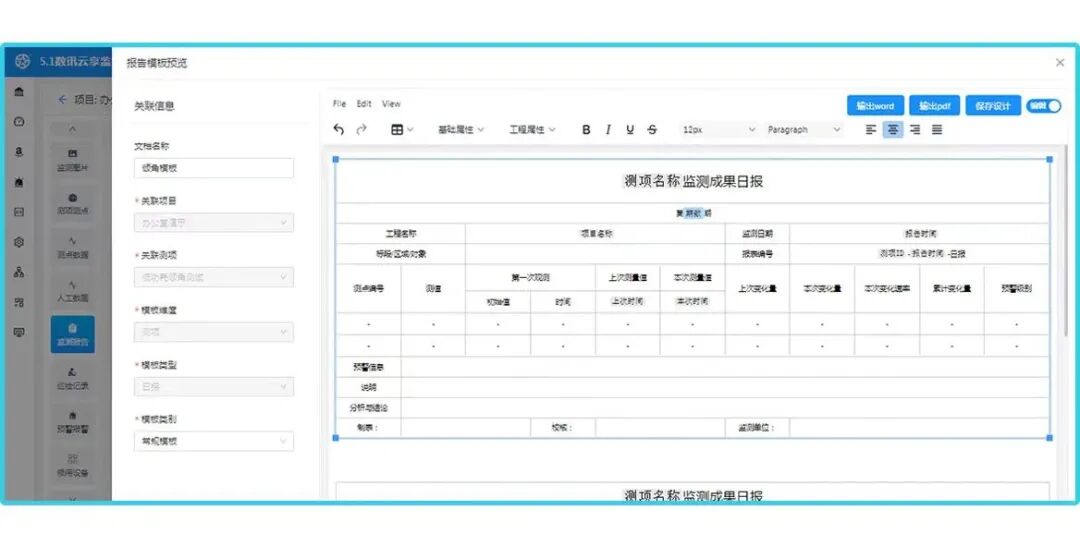1080x547 pixels.
Task: Click the redo arrow icon
Action: click(x=362, y=130)
